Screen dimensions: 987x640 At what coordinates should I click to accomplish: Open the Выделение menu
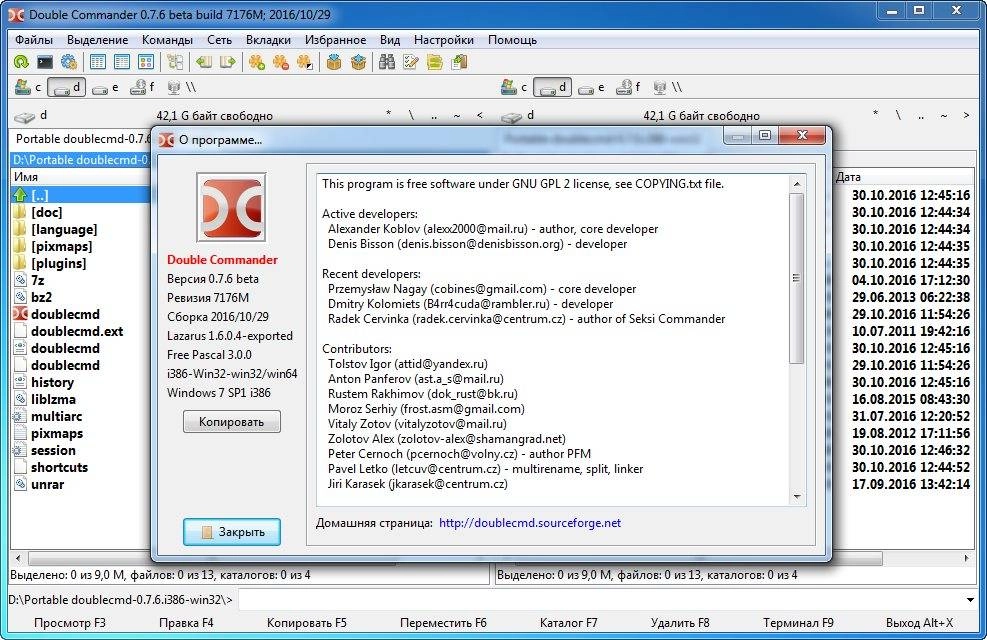pyautogui.click(x=98, y=40)
